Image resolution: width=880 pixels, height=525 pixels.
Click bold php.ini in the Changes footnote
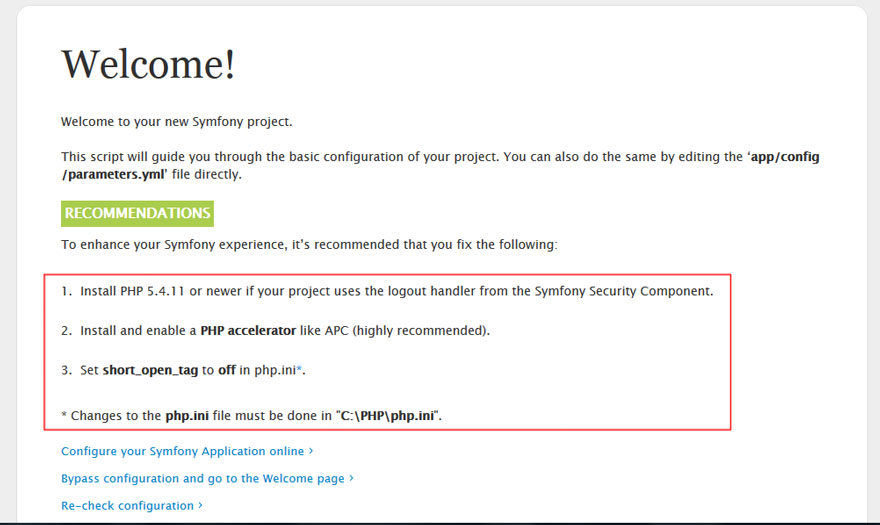click(187, 416)
